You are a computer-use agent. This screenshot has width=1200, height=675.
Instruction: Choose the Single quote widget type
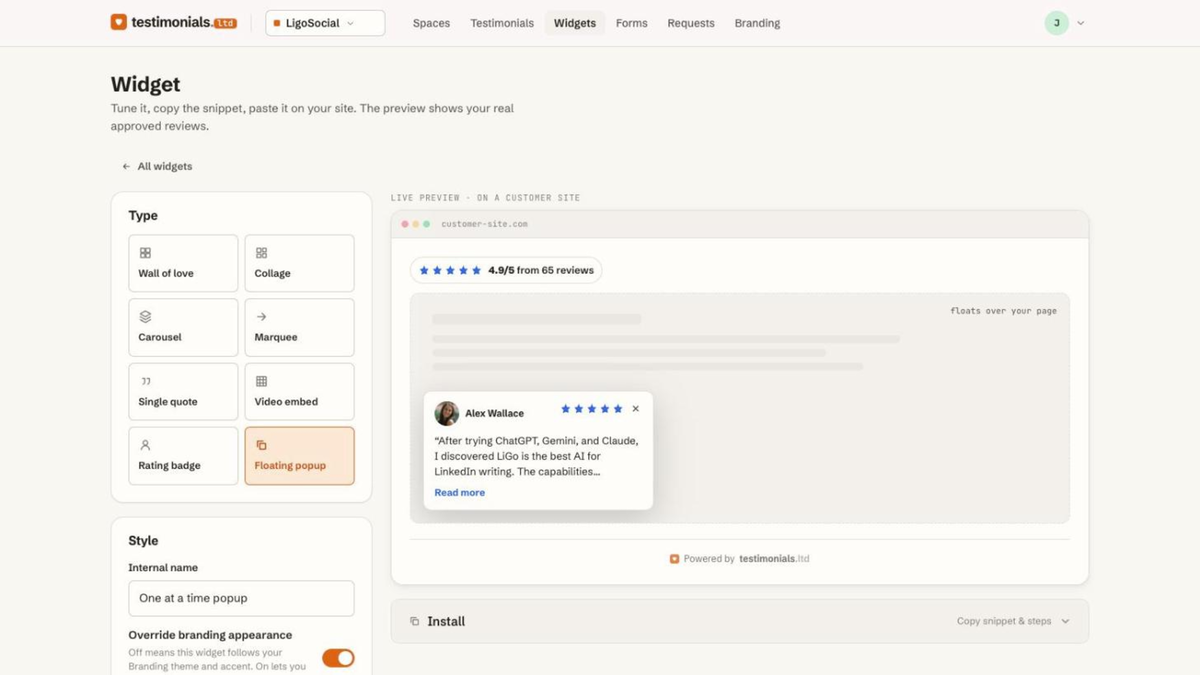click(x=183, y=391)
